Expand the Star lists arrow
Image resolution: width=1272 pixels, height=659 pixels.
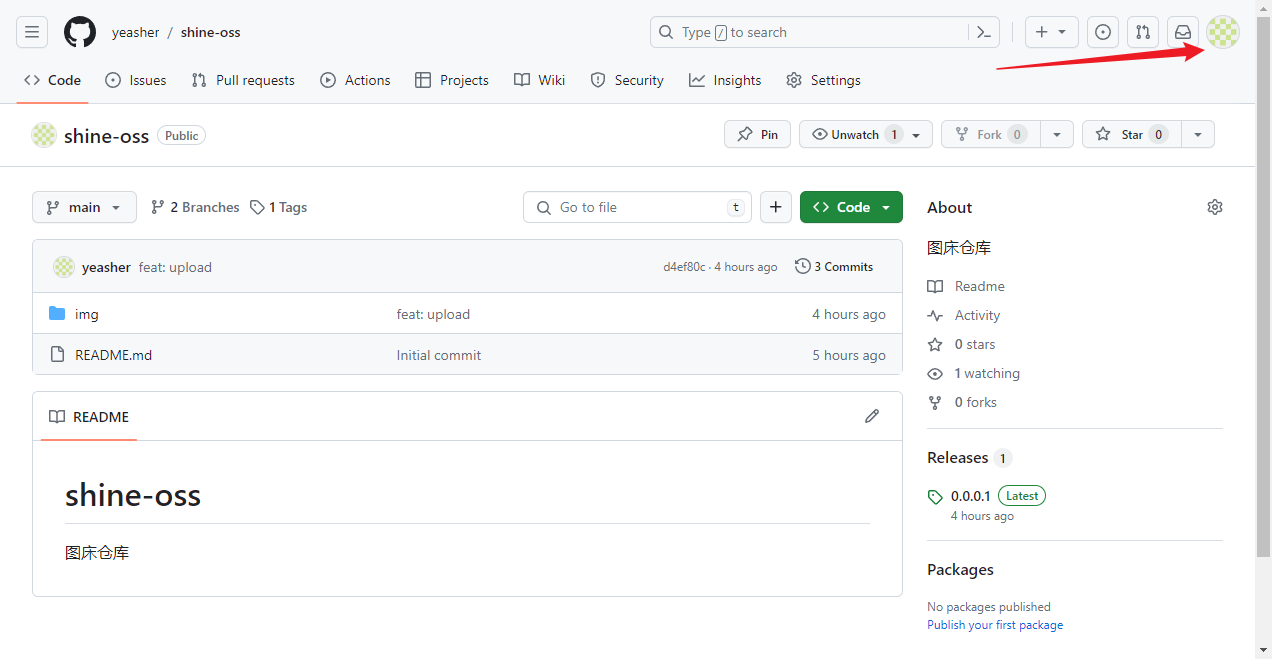[1198, 134]
